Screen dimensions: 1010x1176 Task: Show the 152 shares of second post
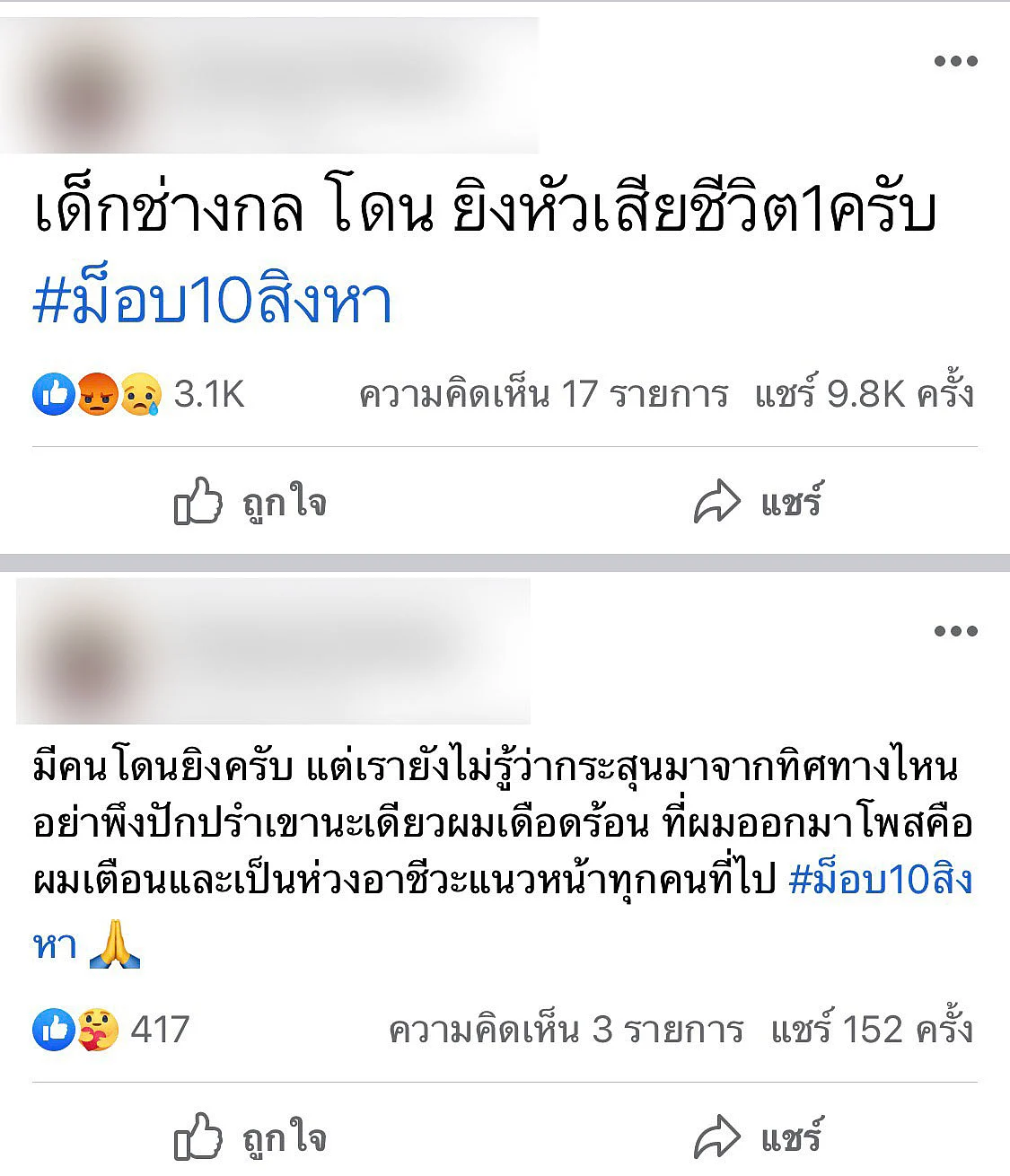pyautogui.click(x=872, y=1030)
